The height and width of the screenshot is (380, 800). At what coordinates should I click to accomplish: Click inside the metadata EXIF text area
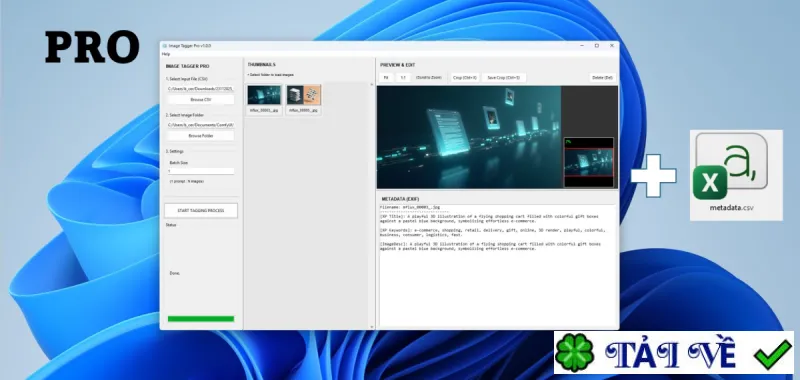coord(497,266)
